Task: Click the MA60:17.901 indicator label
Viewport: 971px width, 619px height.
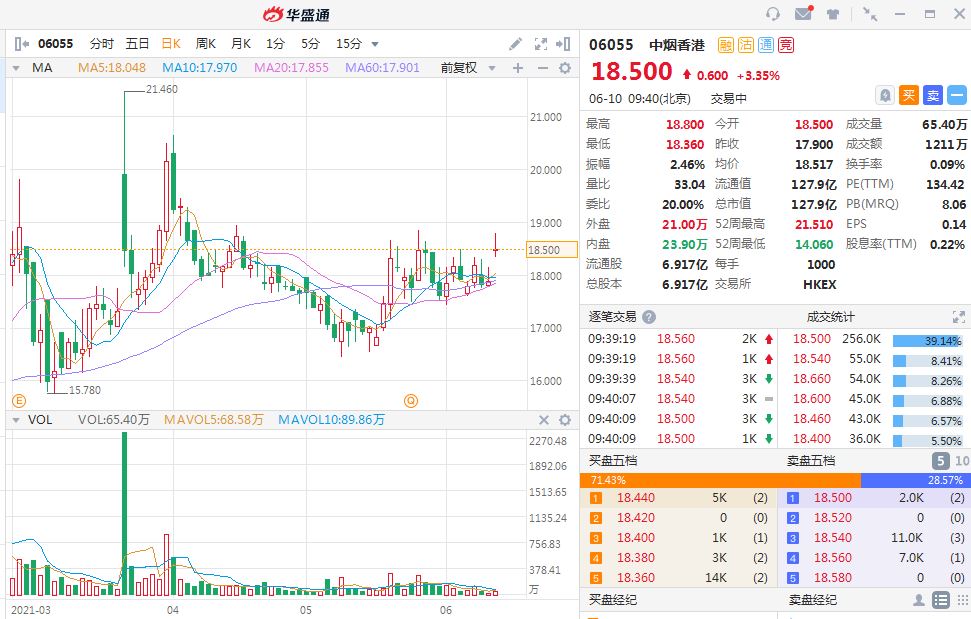Action: click(382, 67)
